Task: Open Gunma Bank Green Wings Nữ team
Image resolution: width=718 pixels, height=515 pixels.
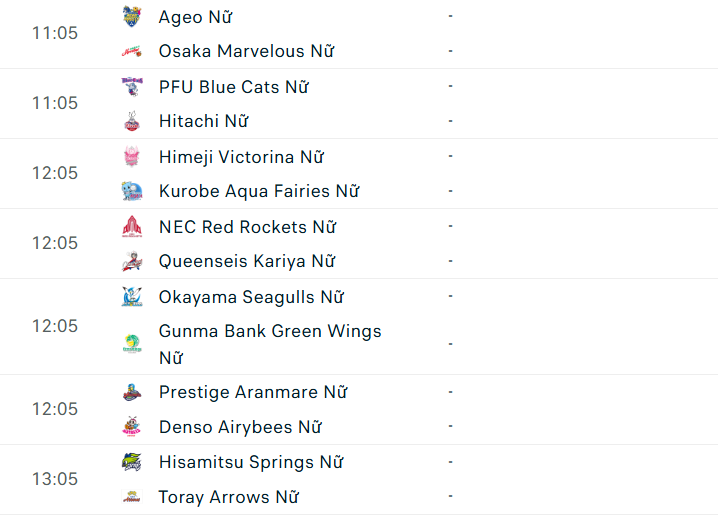Action: point(270,331)
